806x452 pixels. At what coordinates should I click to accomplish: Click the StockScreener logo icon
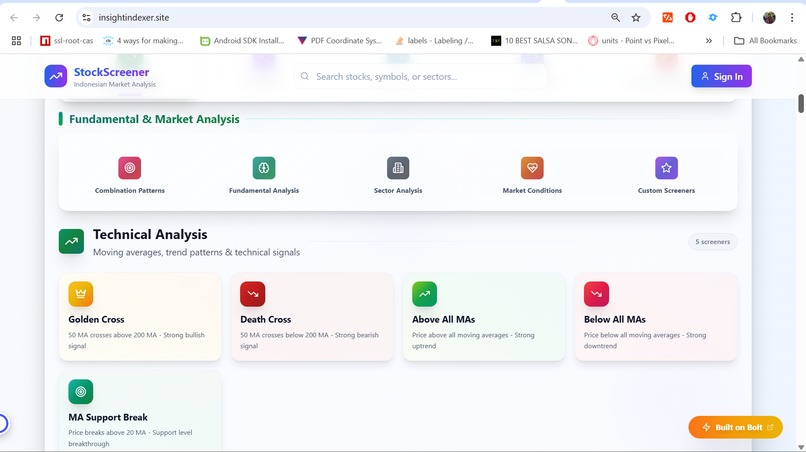pyautogui.click(x=56, y=76)
